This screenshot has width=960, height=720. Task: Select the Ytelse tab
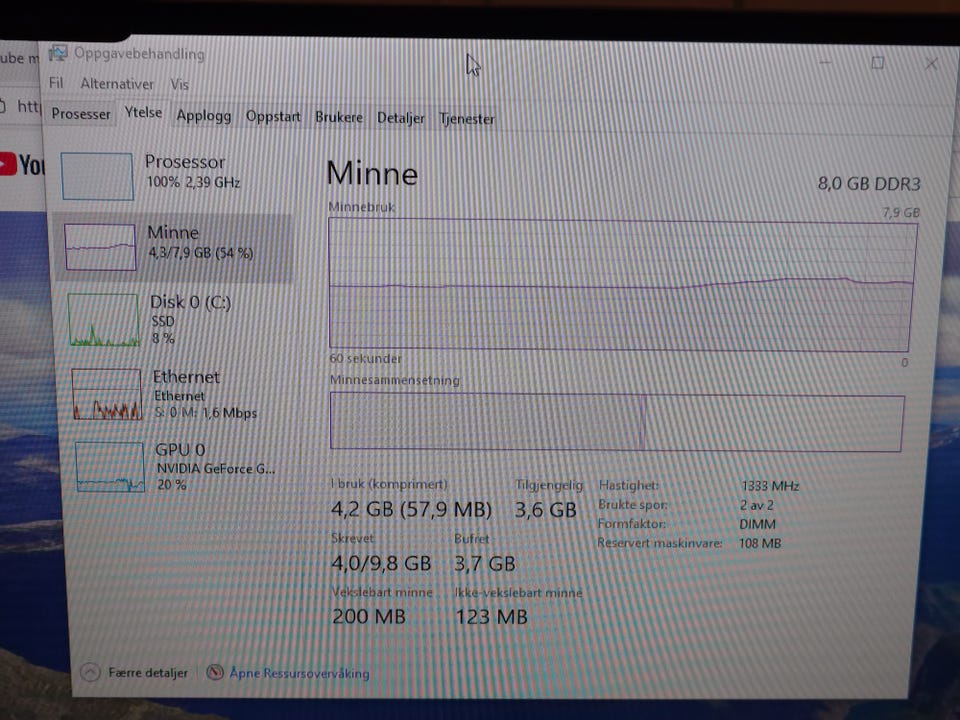coord(143,113)
